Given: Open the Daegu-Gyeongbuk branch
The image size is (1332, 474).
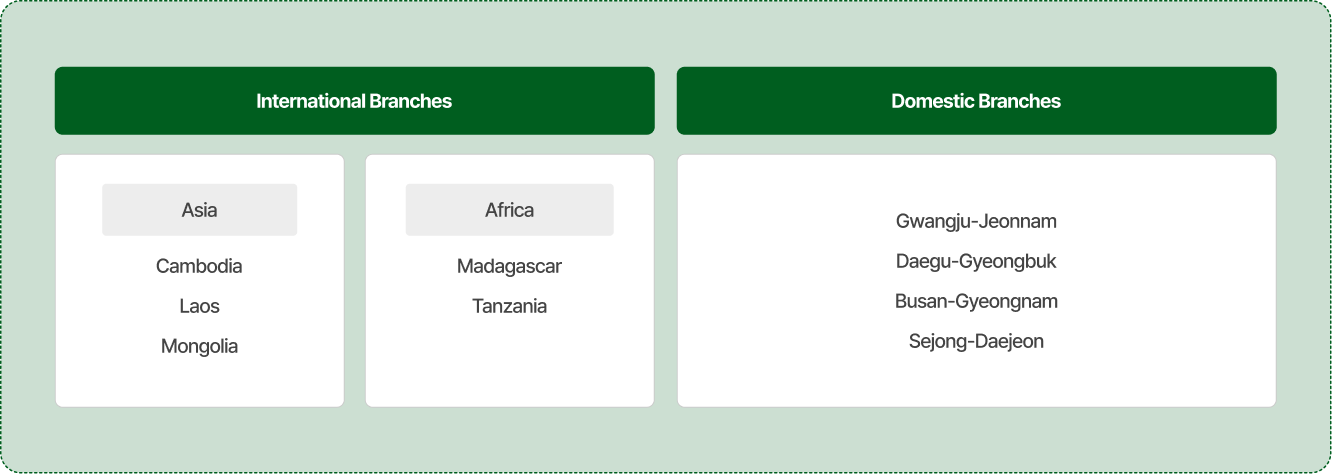Looking at the screenshot, I should pyautogui.click(x=976, y=261).
